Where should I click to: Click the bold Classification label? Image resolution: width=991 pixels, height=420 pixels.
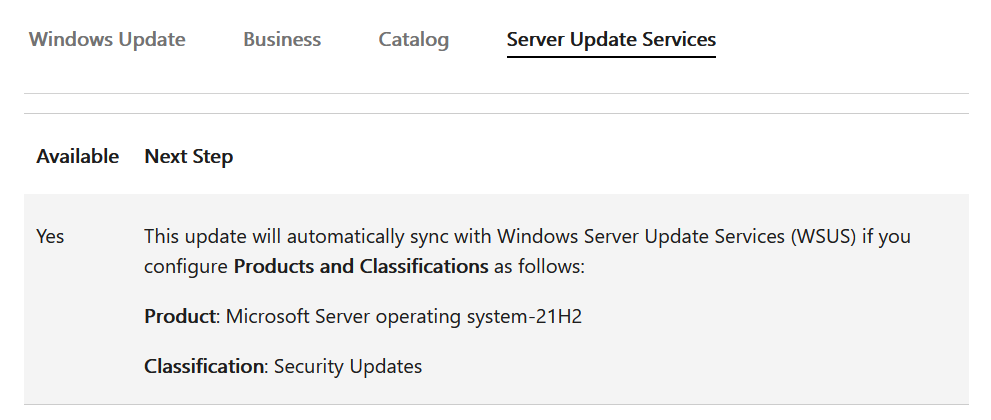click(203, 367)
